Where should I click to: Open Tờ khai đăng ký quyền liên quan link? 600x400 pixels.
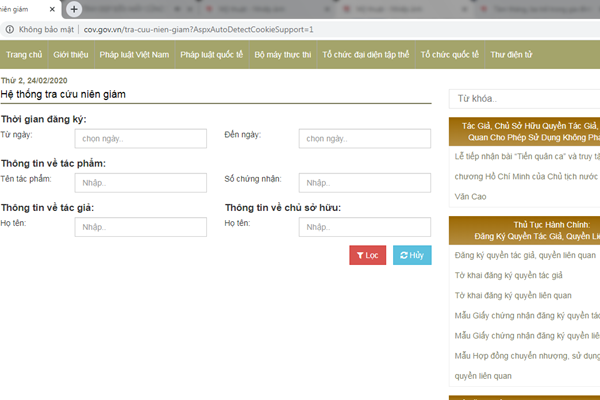(x=513, y=296)
